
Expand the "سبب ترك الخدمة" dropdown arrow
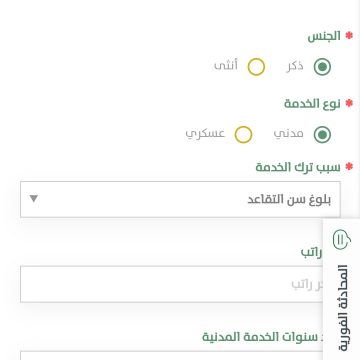click(33, 199)
